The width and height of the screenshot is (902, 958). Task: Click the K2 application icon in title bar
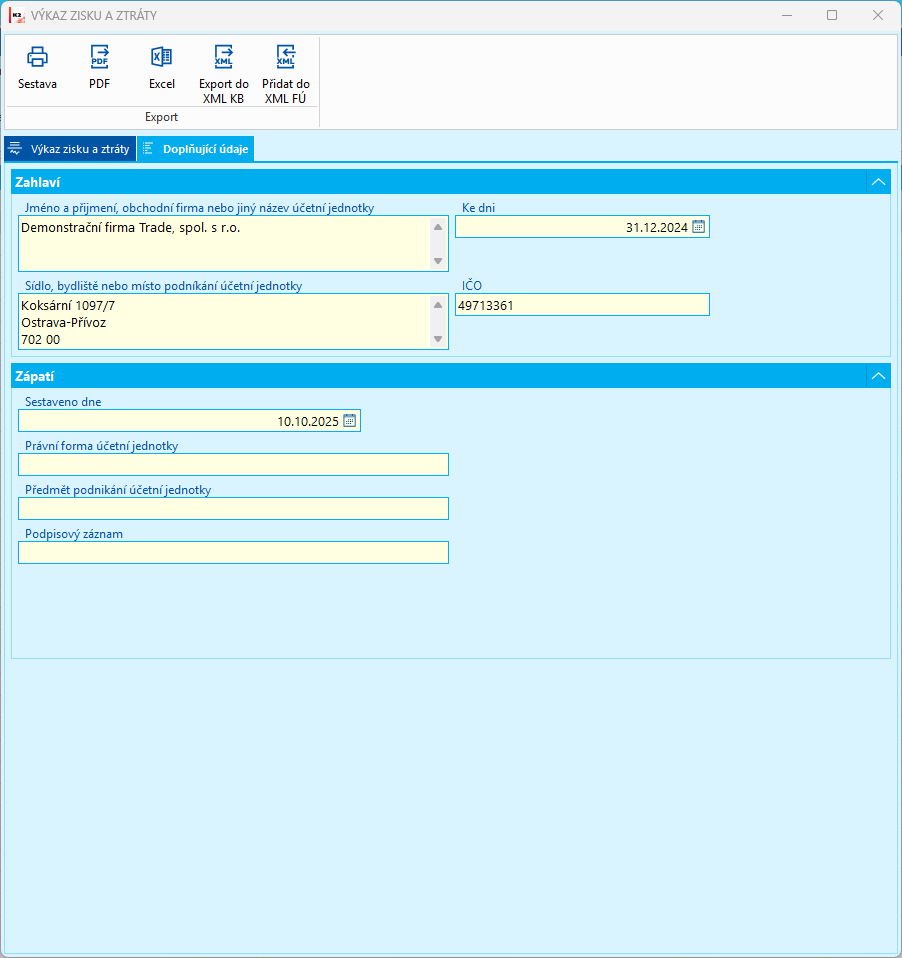tap(16, 15)
